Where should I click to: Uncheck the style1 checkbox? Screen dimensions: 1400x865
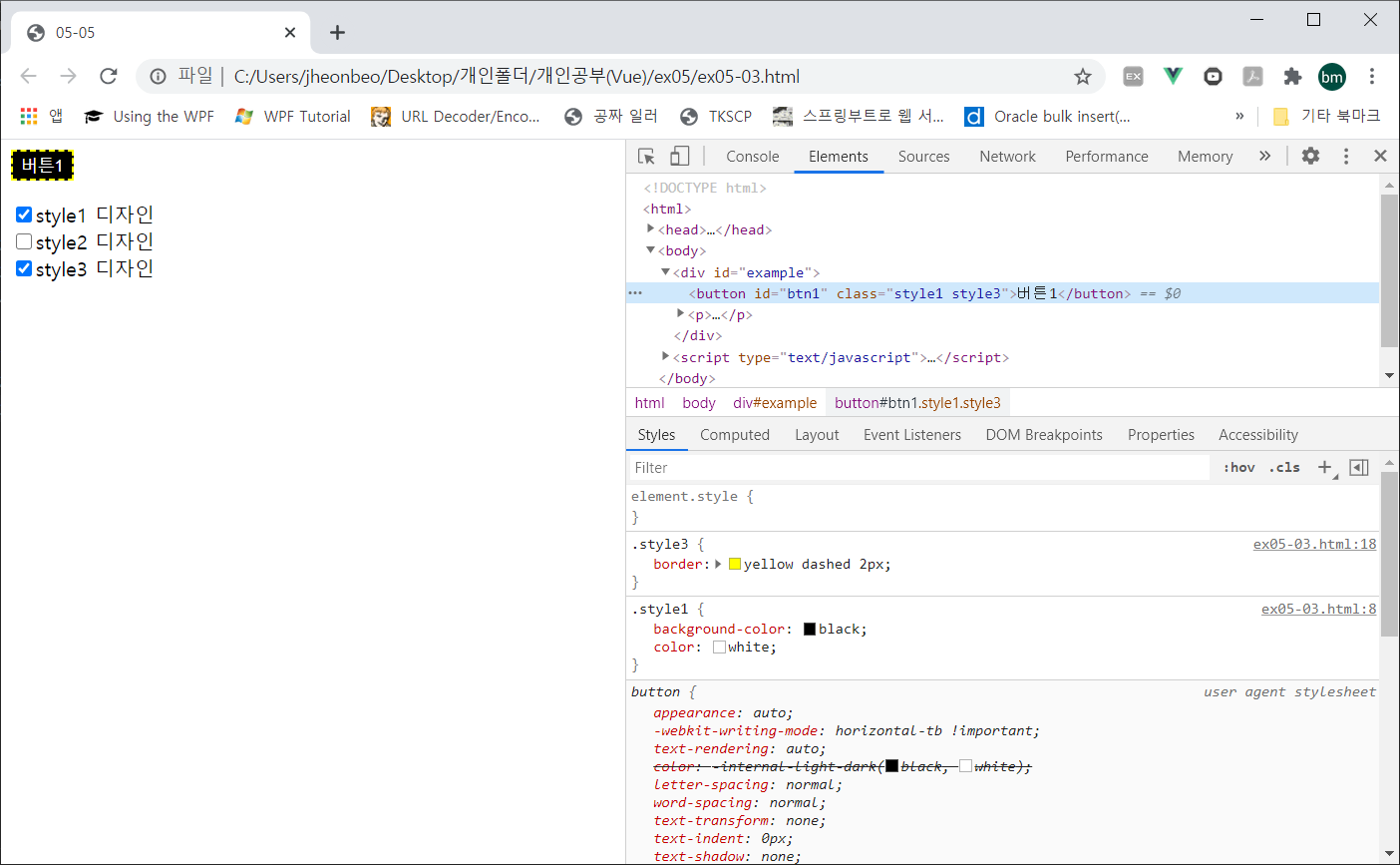[24, 215]
